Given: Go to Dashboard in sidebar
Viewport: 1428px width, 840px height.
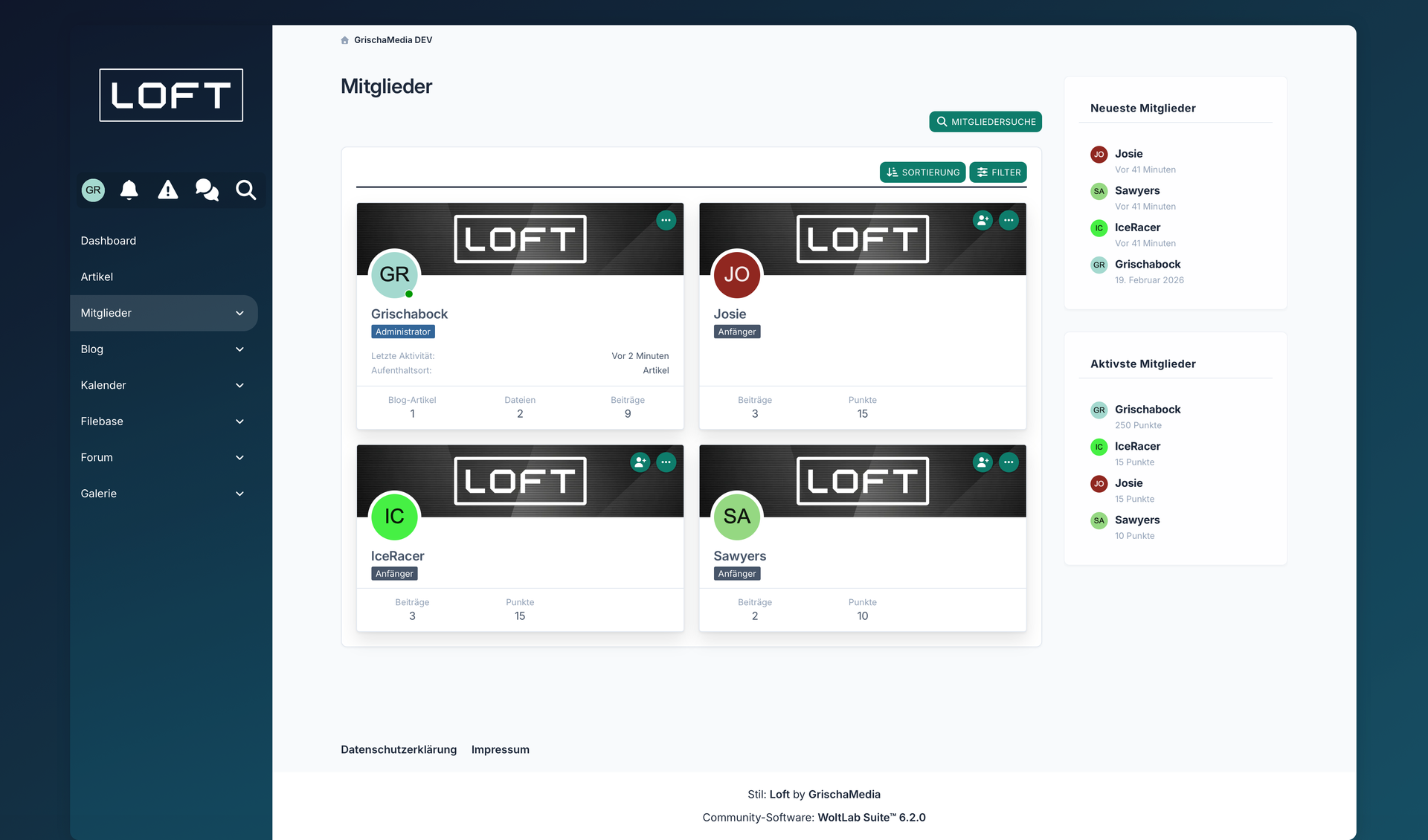Looking at the screenshot, I should (x=109, y=241).
